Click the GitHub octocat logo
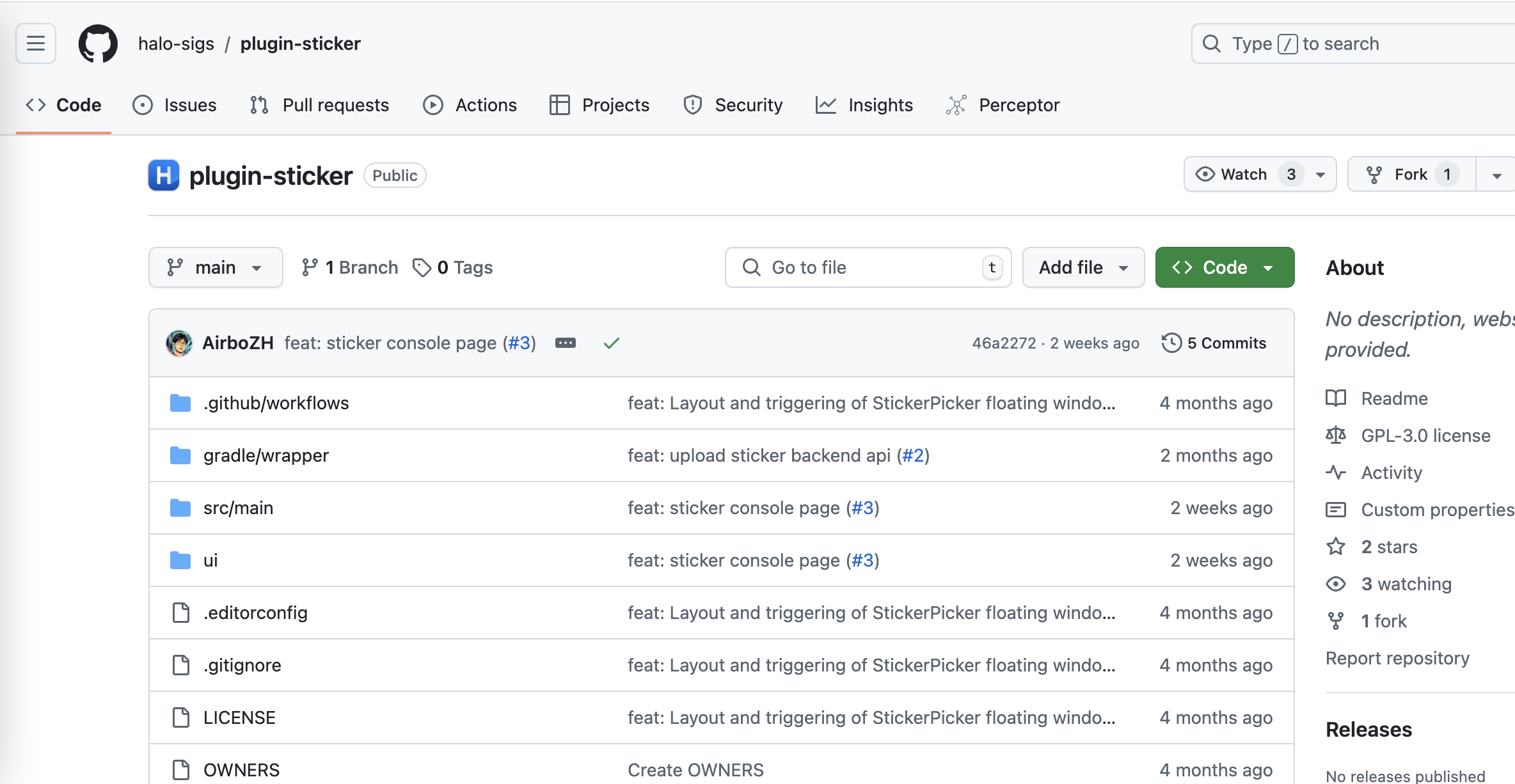 tap(98, 43)
